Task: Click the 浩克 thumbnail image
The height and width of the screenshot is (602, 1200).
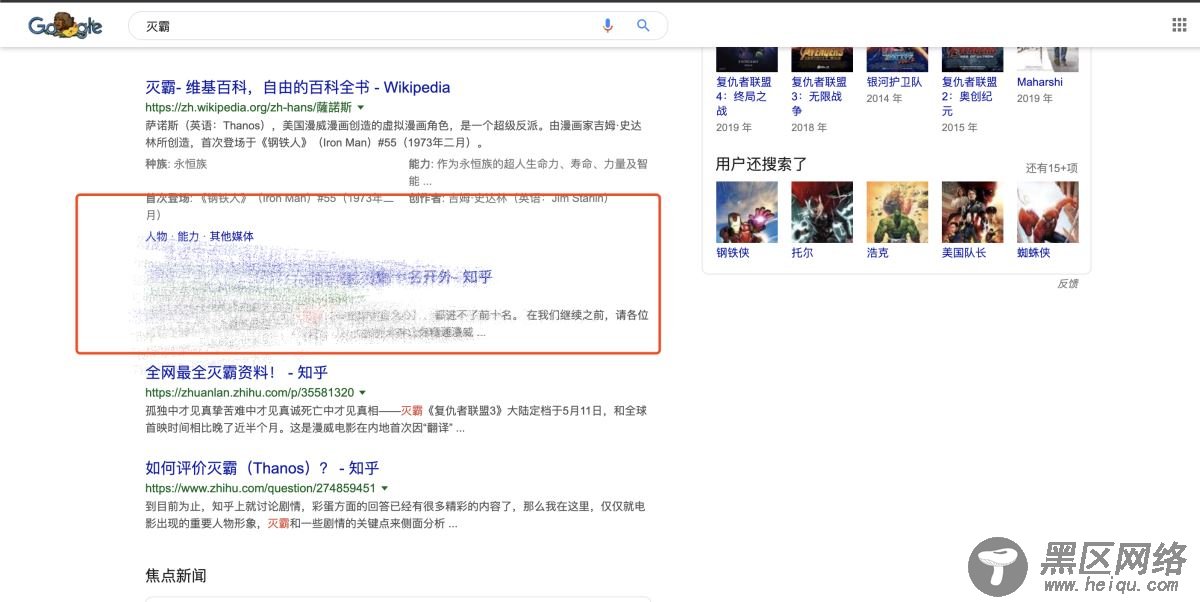Action: (x=897, y=212)
